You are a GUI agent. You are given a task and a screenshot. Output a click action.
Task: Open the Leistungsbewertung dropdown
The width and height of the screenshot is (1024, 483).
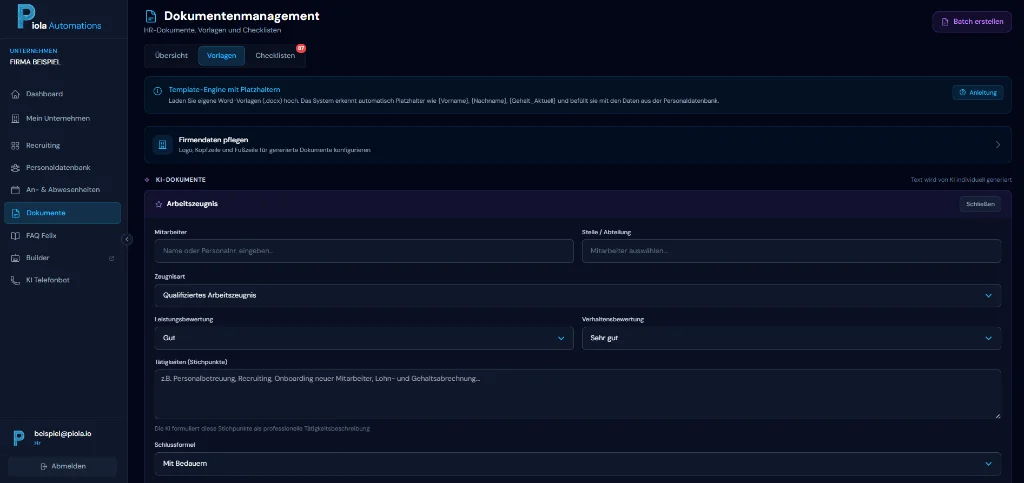tap(363, 338)
